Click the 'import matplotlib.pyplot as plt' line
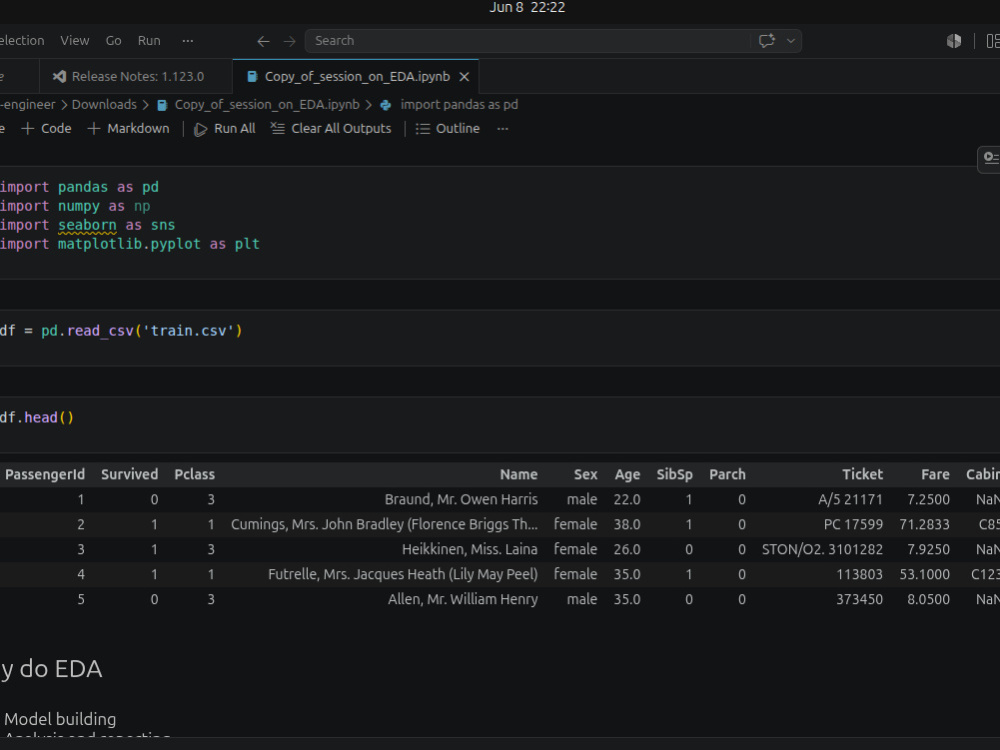Viewport: 1000px width, 750px height. 129,244
